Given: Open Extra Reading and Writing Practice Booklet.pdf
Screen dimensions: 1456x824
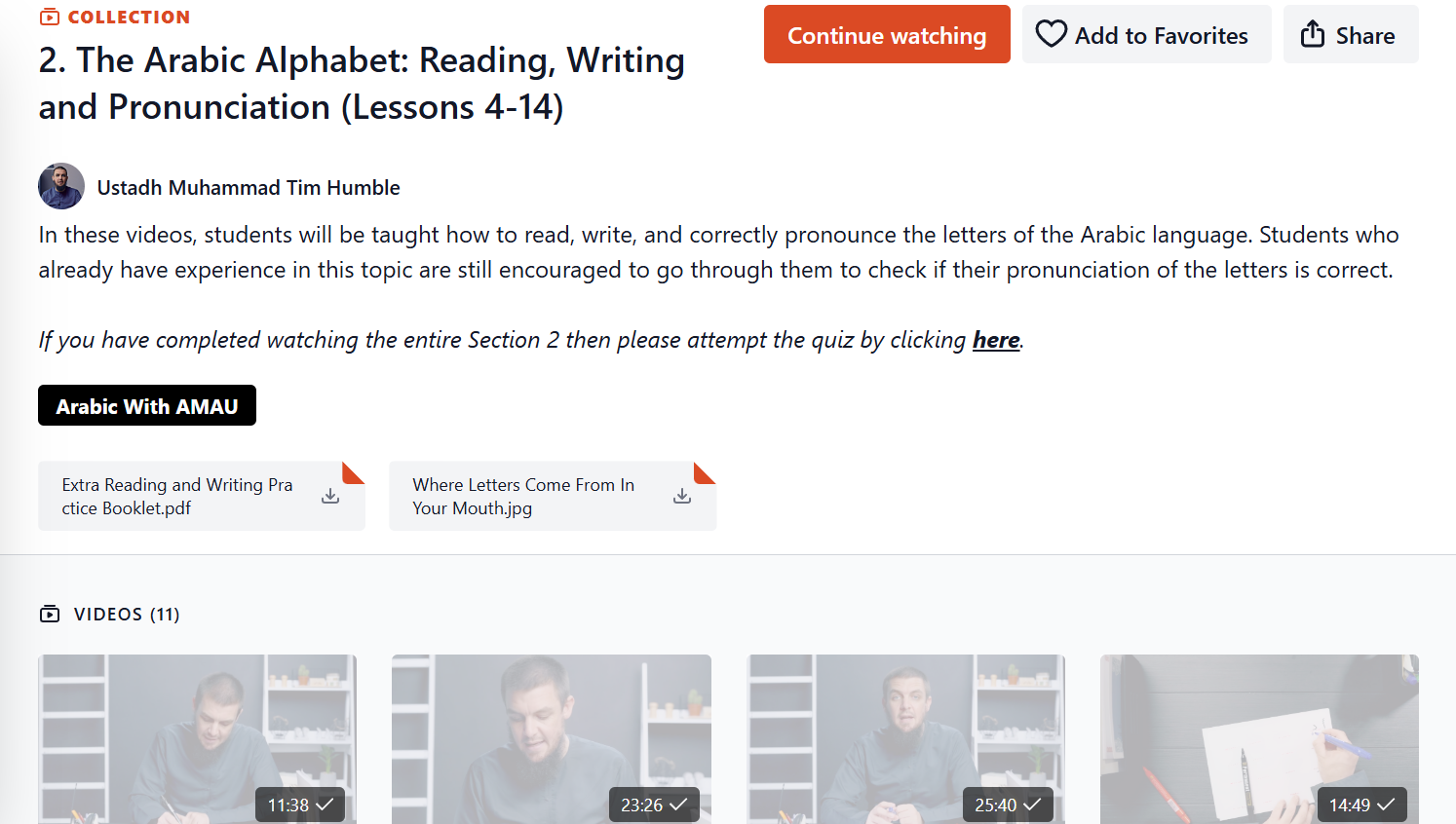Looking at the screenshot, I should click(x=177, y=496).
